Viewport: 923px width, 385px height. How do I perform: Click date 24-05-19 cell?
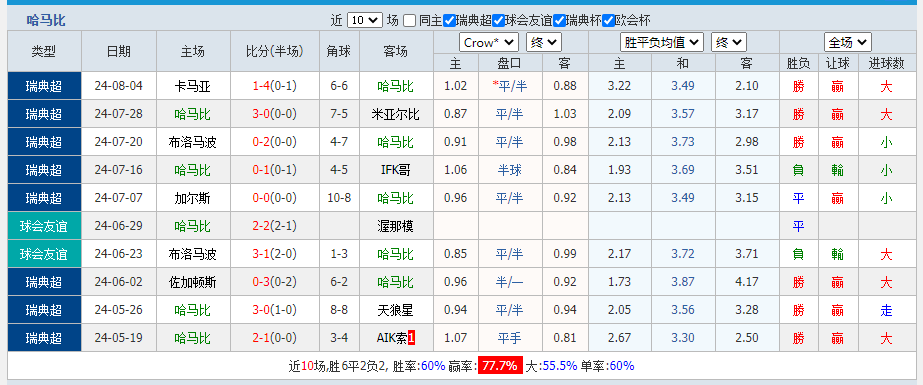pos(119,338)
